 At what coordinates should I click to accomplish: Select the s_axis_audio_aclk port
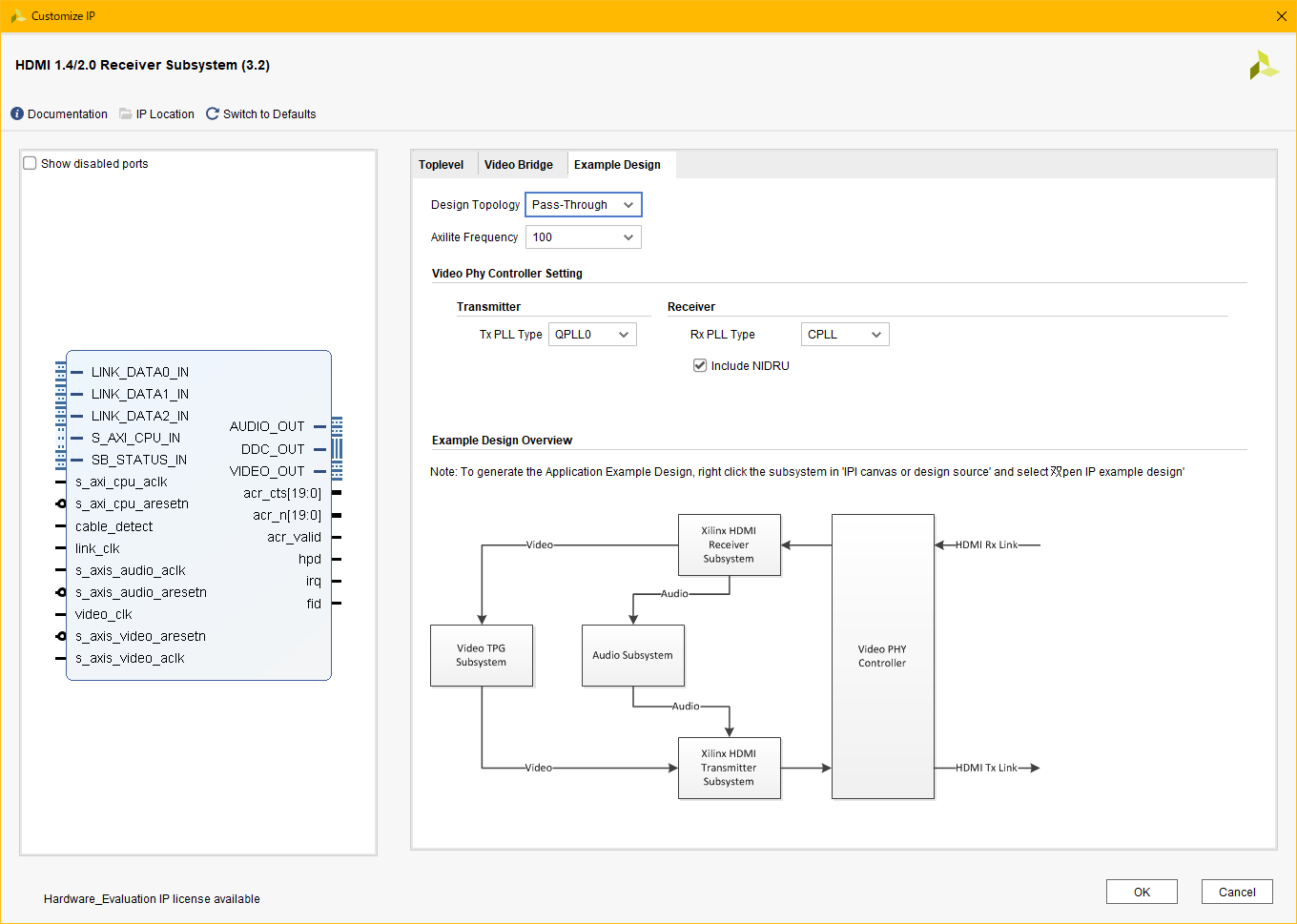130,570
